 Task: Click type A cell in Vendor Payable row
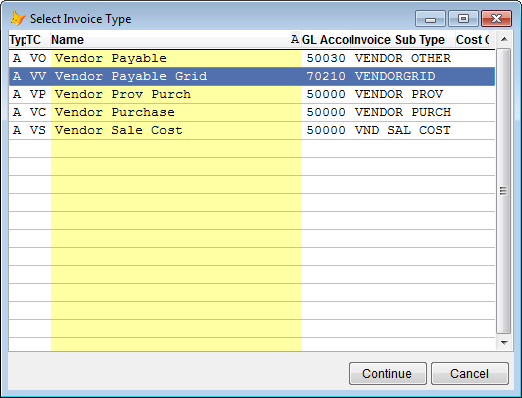[x=17, y=58]
